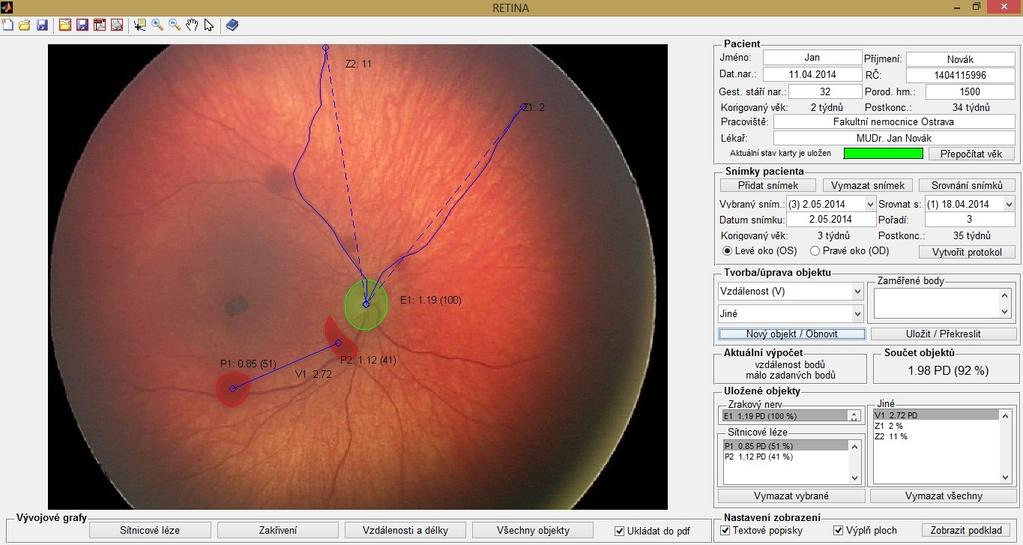Click the RETINA application icon in title bar
Image resolution: width=1023 pixels, height=545 pixels.
pos(7,7)
